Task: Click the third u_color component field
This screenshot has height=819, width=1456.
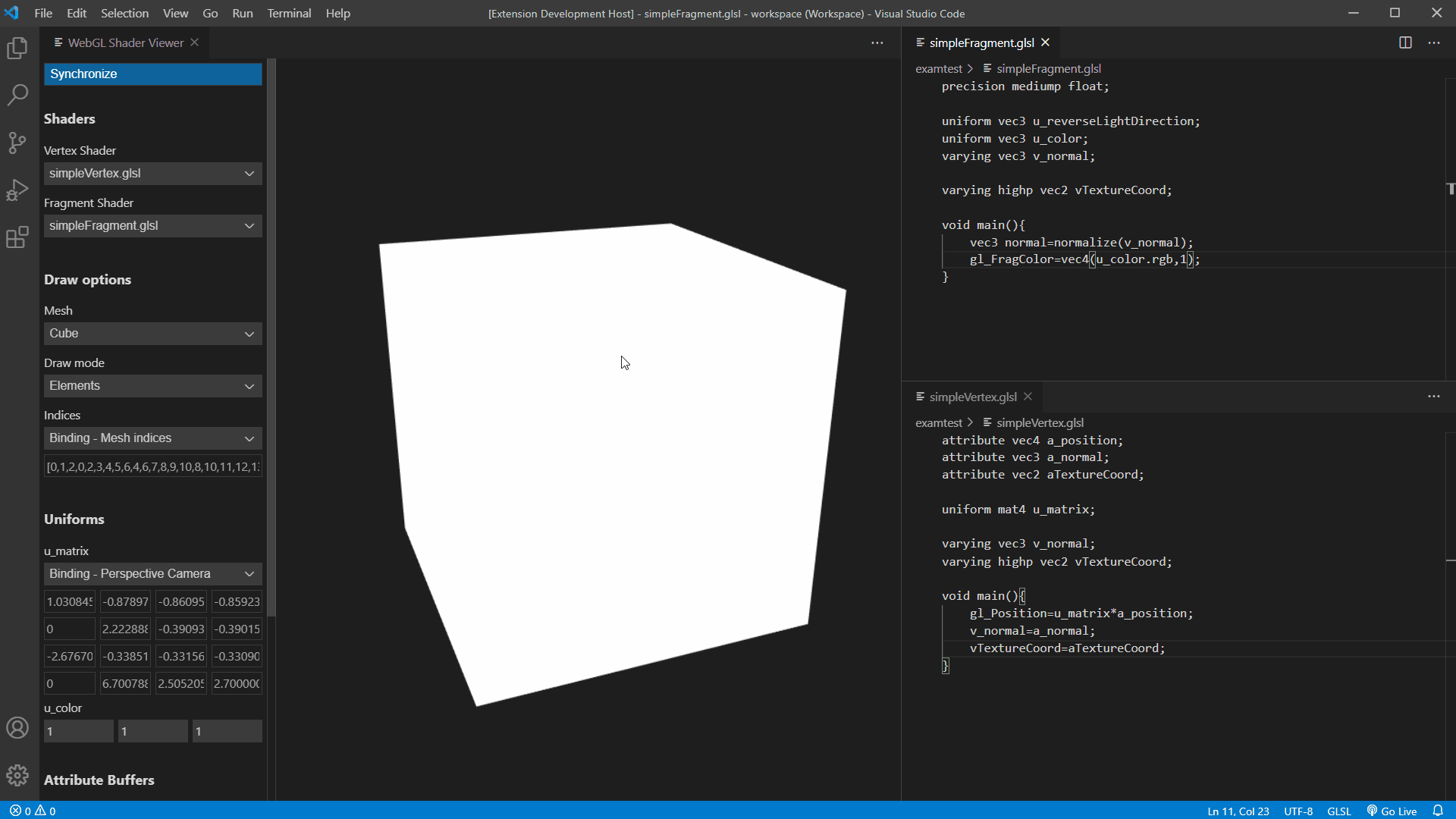Action: 227,732
